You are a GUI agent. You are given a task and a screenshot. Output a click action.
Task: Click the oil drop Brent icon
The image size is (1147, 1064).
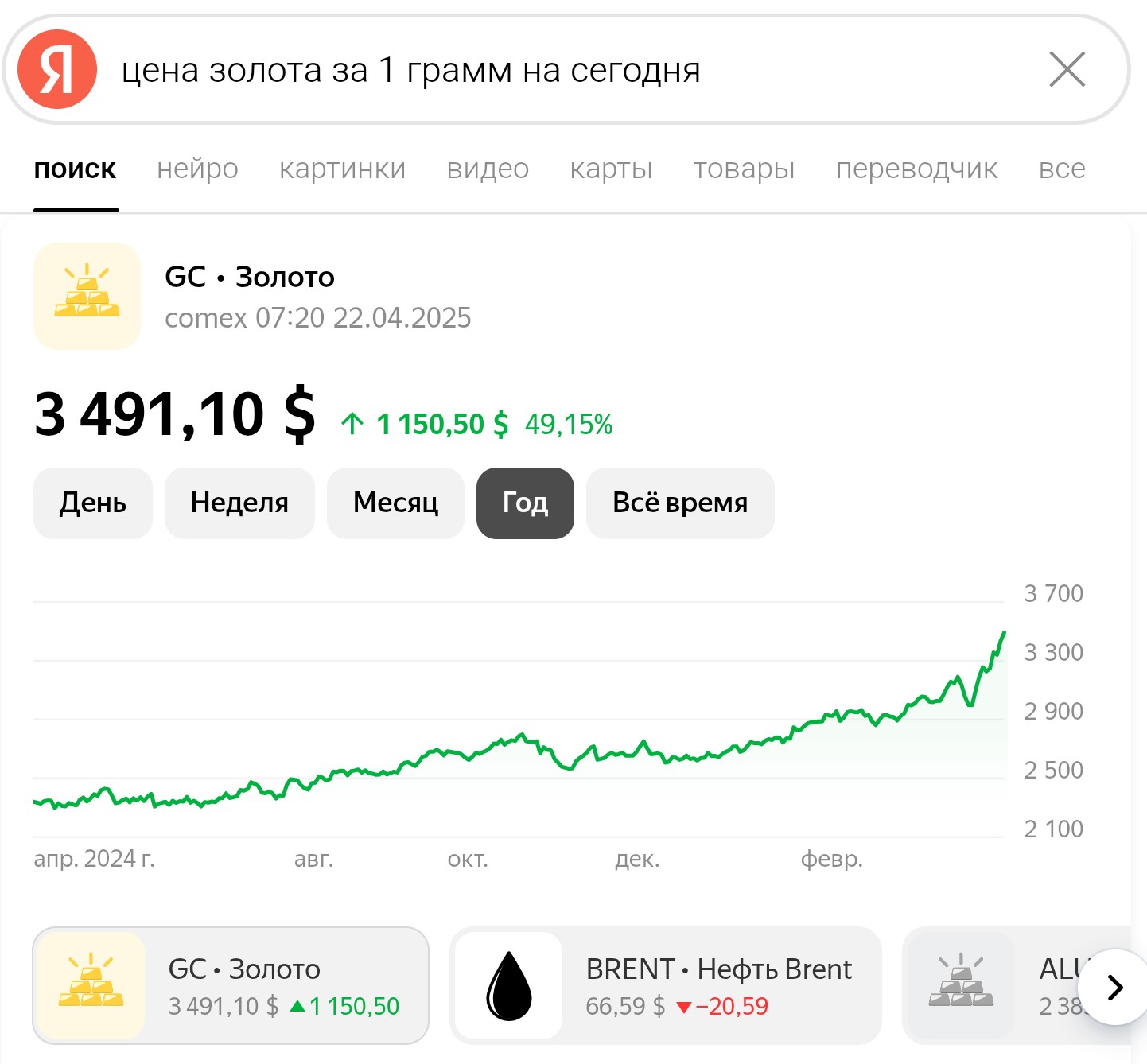[x=509, y=985]
